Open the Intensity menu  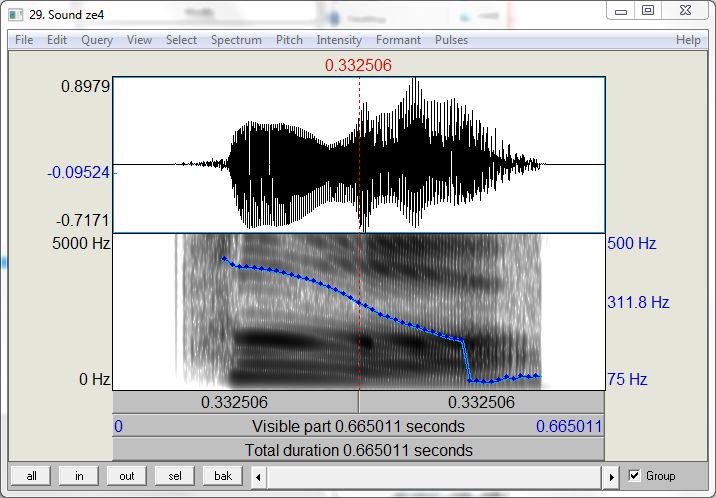pos(339,40)
